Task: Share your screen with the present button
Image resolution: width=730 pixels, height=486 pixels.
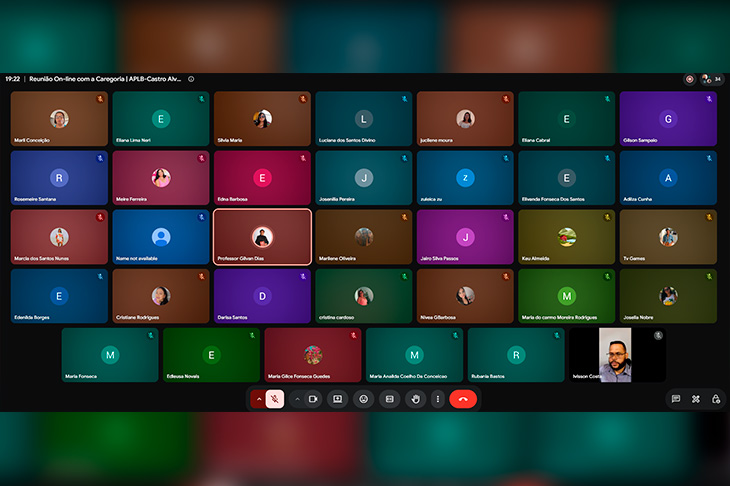Action: tap(338, 399)
